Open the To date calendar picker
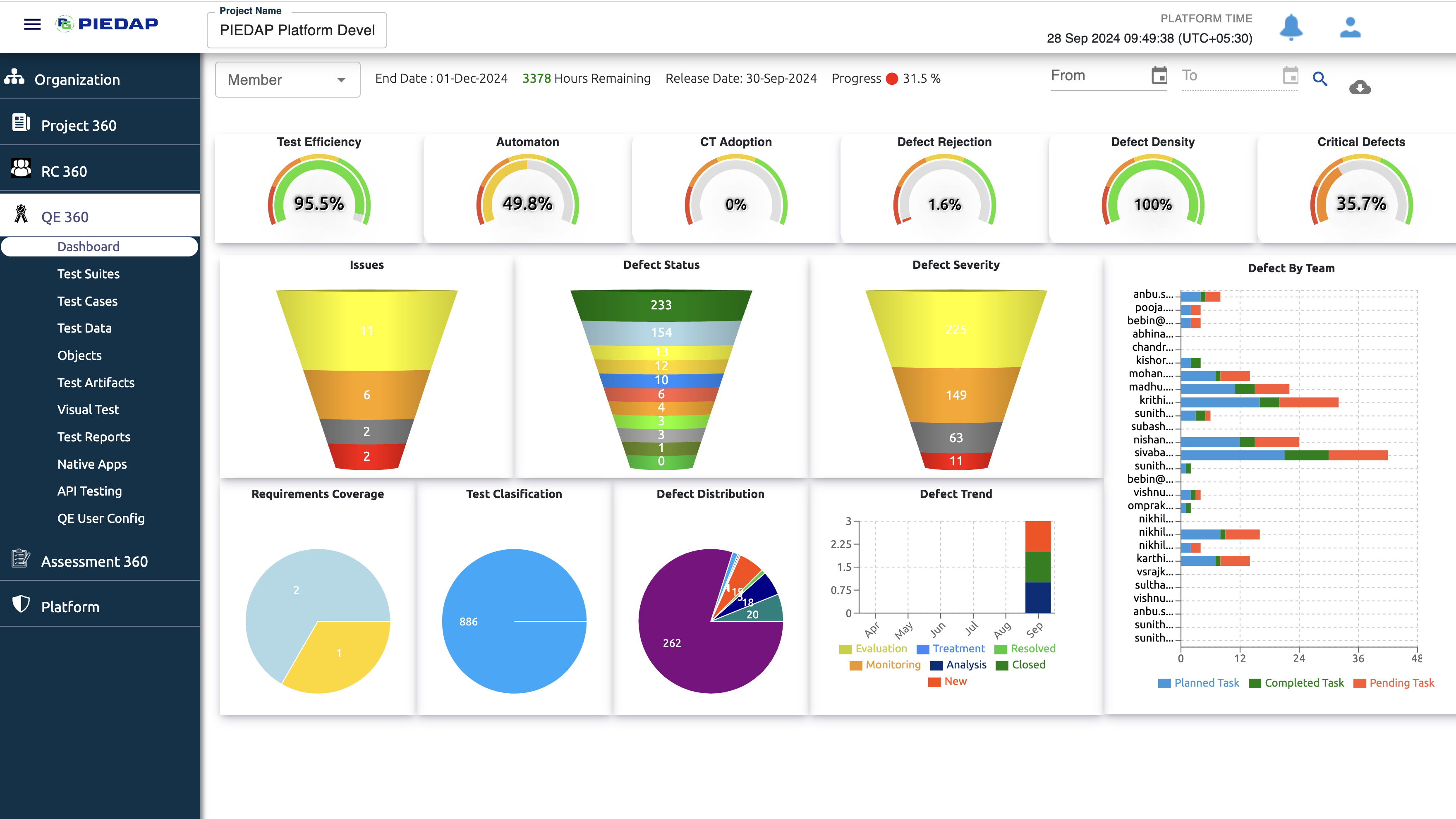The image size is (1456, 819). [1291, 75]
